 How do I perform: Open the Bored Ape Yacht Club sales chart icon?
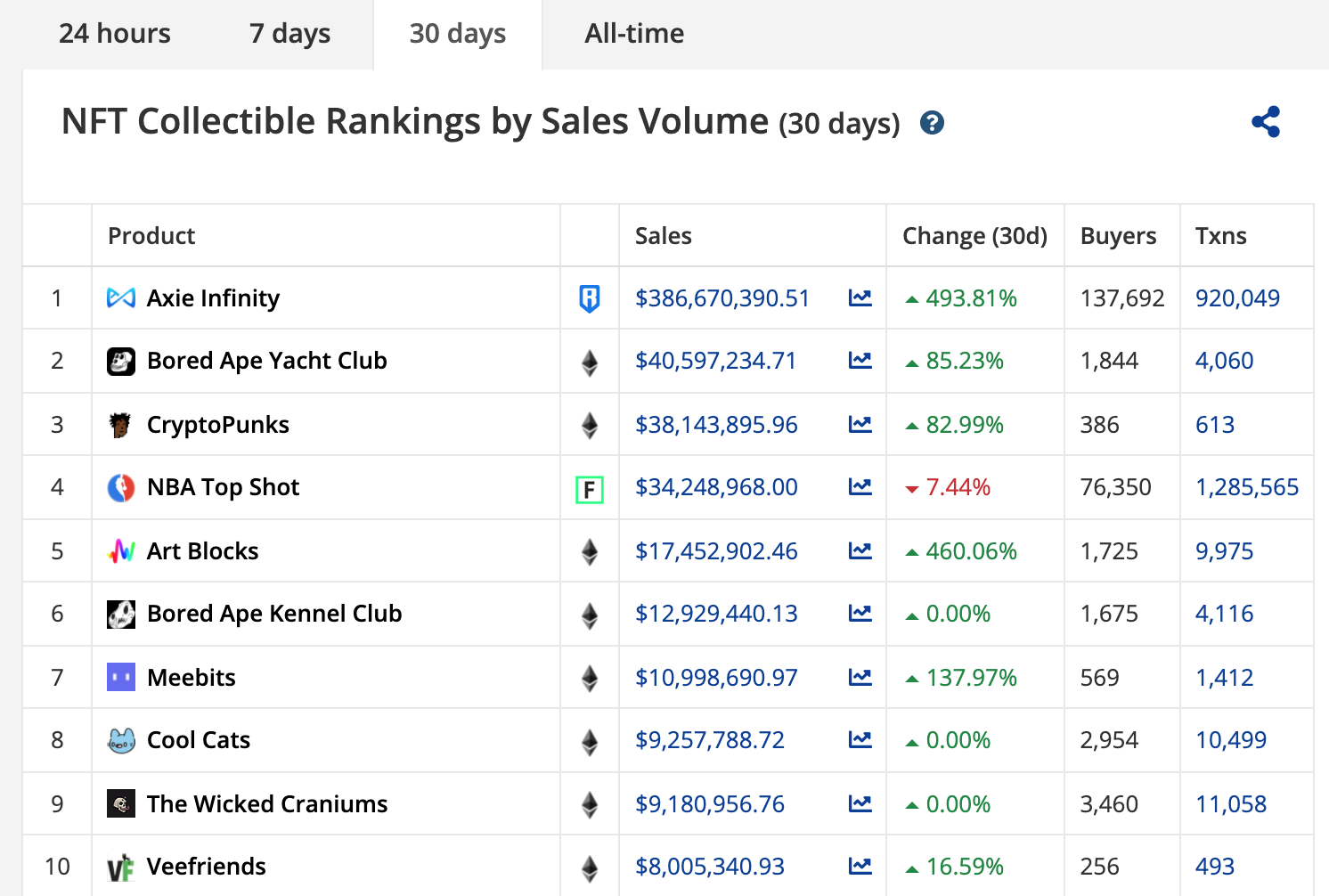click(860, 360)
